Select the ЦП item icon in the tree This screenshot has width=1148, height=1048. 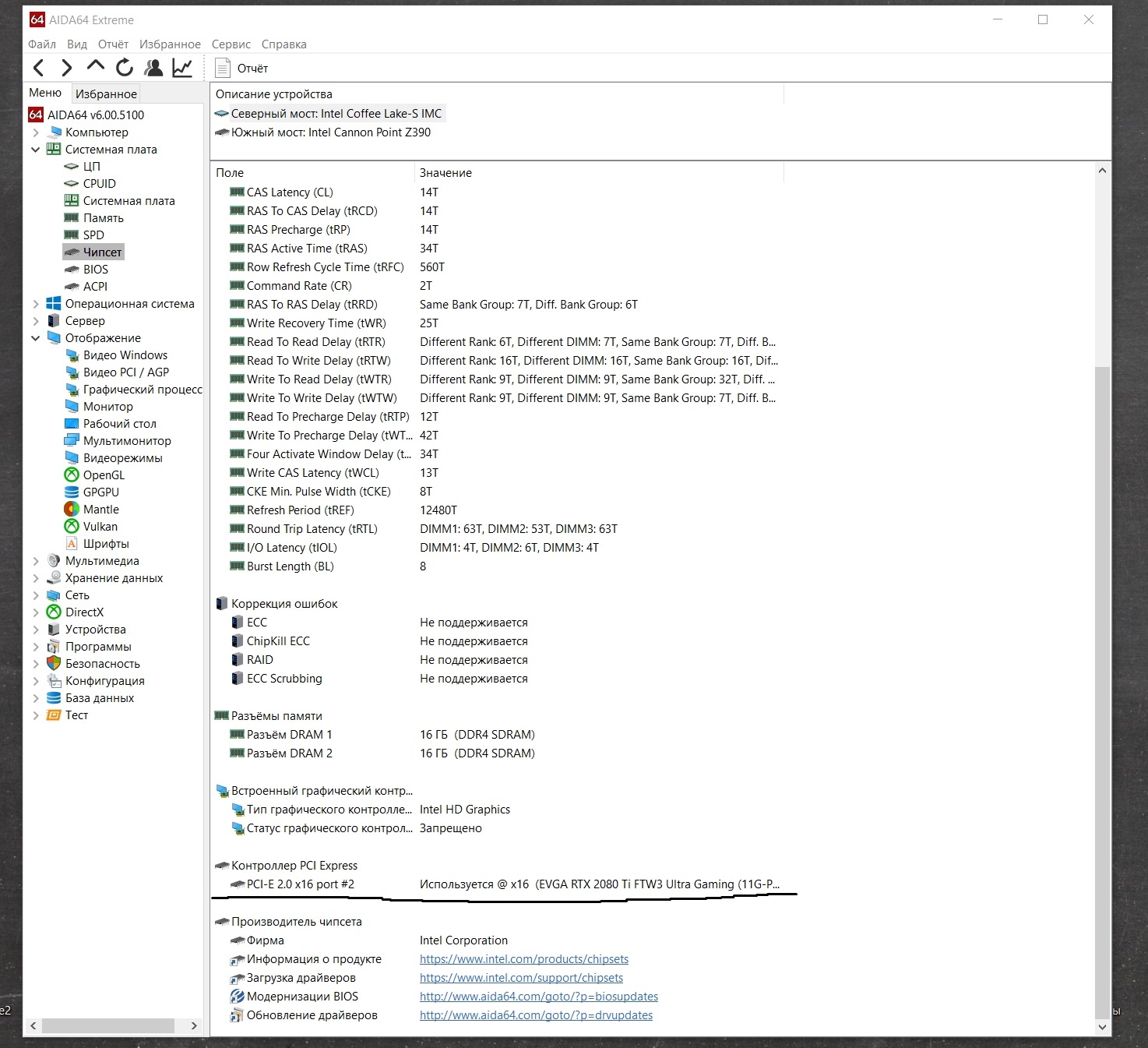click(x=72, y=167)
